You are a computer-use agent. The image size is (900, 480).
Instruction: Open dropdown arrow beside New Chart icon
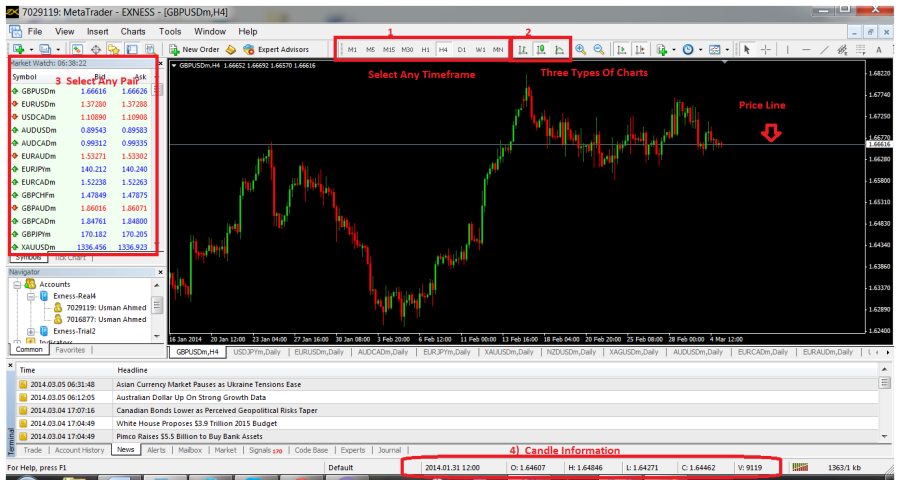click(31, 50)
